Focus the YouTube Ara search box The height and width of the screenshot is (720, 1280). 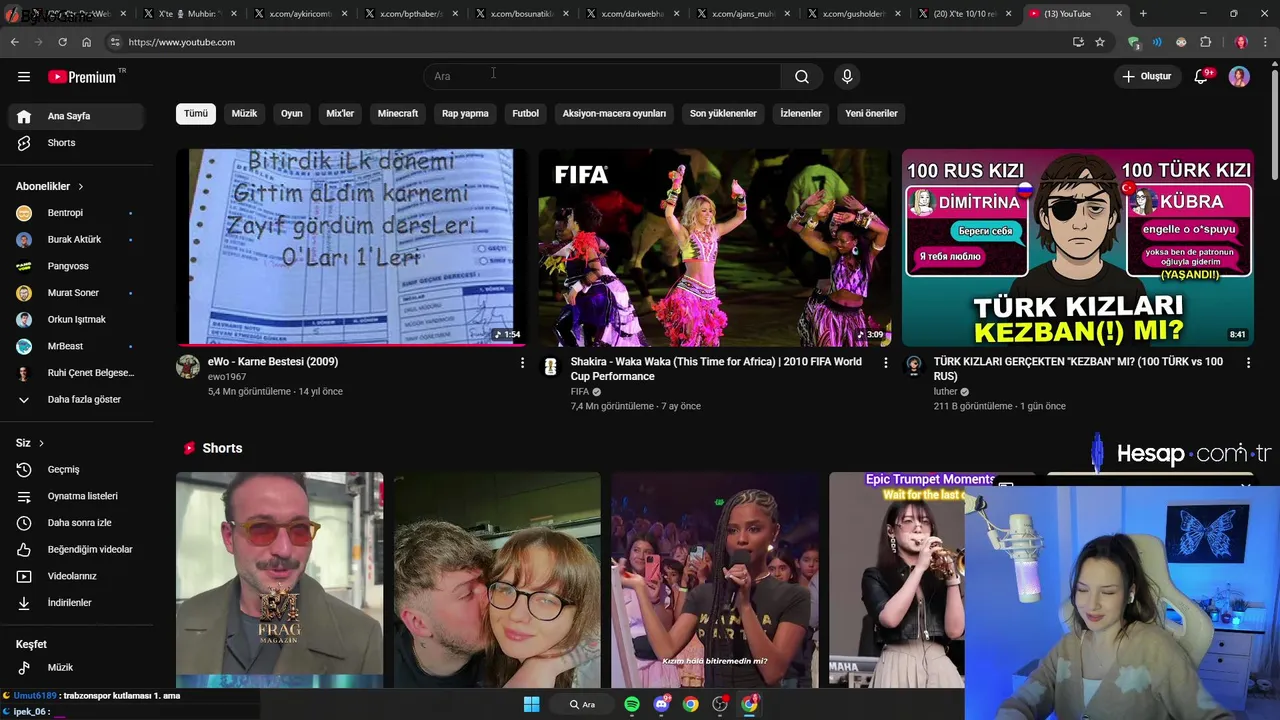tap(602, 77)
